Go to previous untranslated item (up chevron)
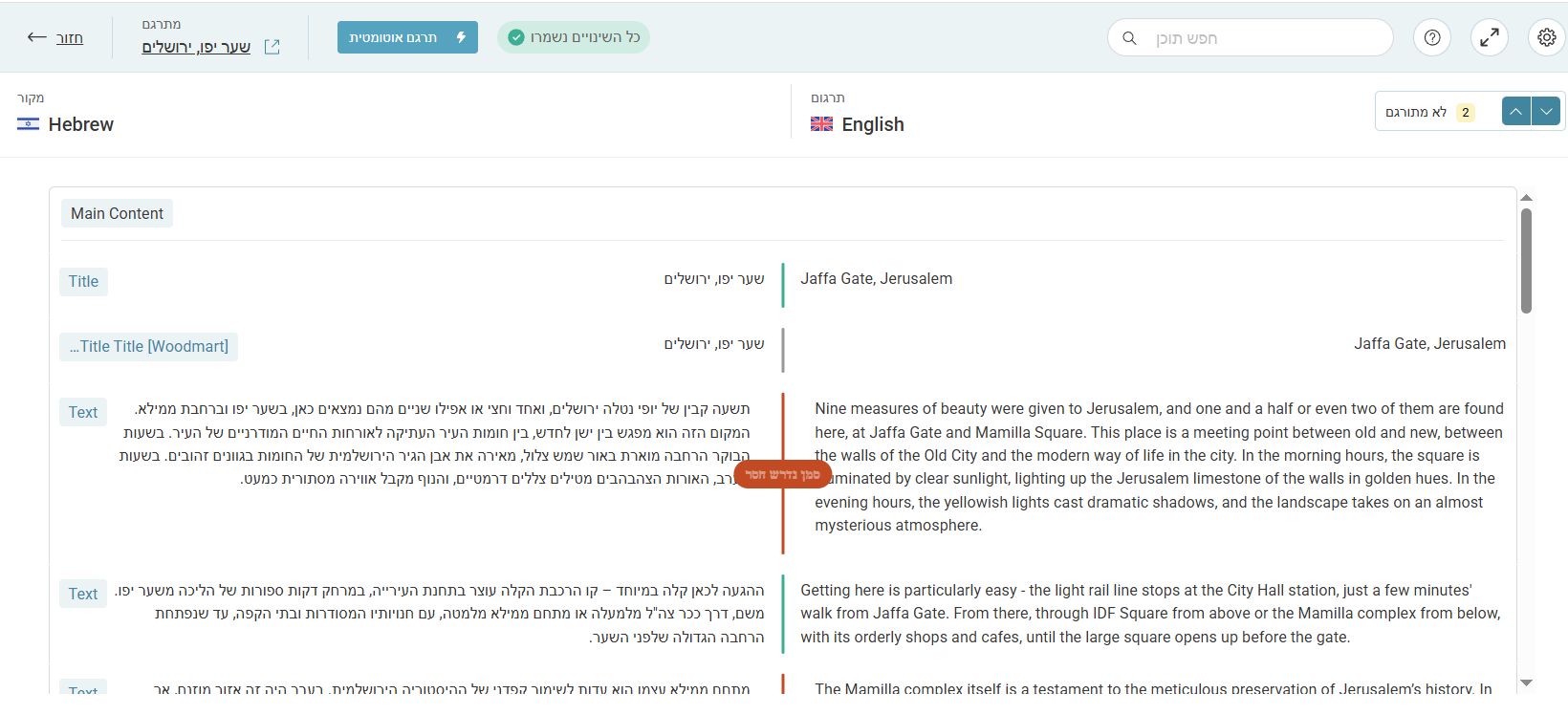 coord(1516,112)
